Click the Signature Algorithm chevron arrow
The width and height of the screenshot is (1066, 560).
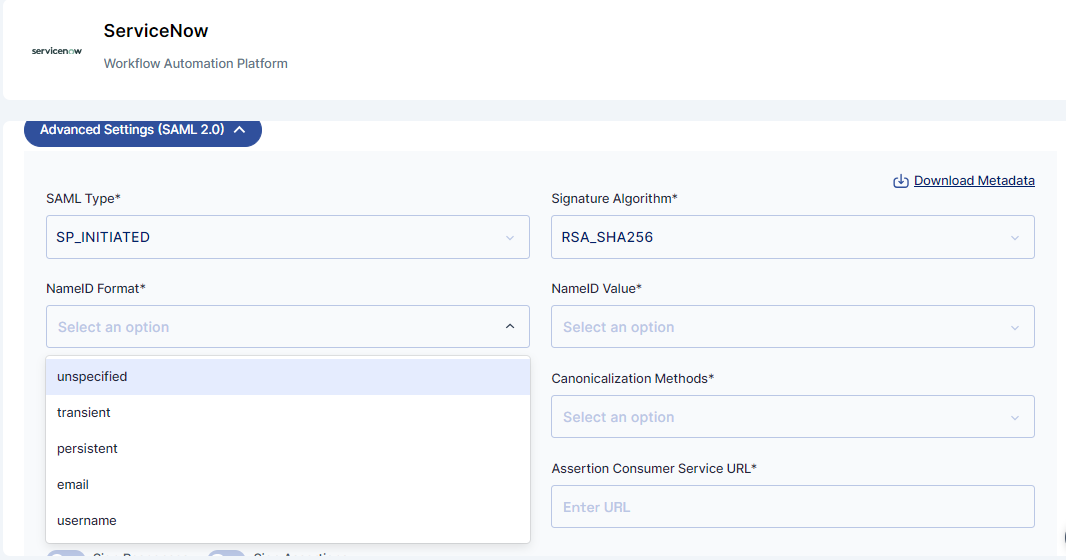1015,238
